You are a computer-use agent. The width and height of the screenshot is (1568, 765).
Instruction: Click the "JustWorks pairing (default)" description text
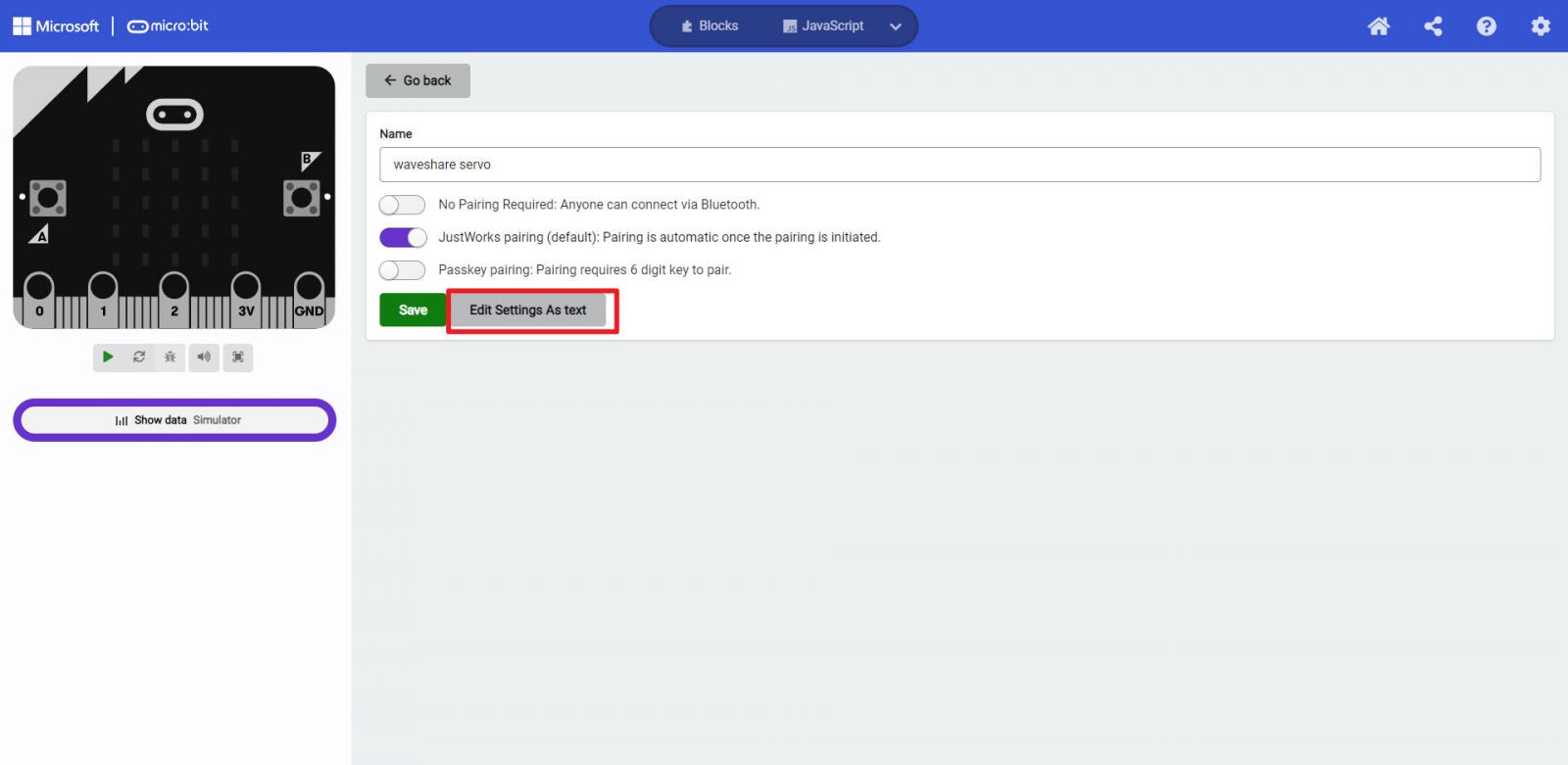[x=660, y=237]
